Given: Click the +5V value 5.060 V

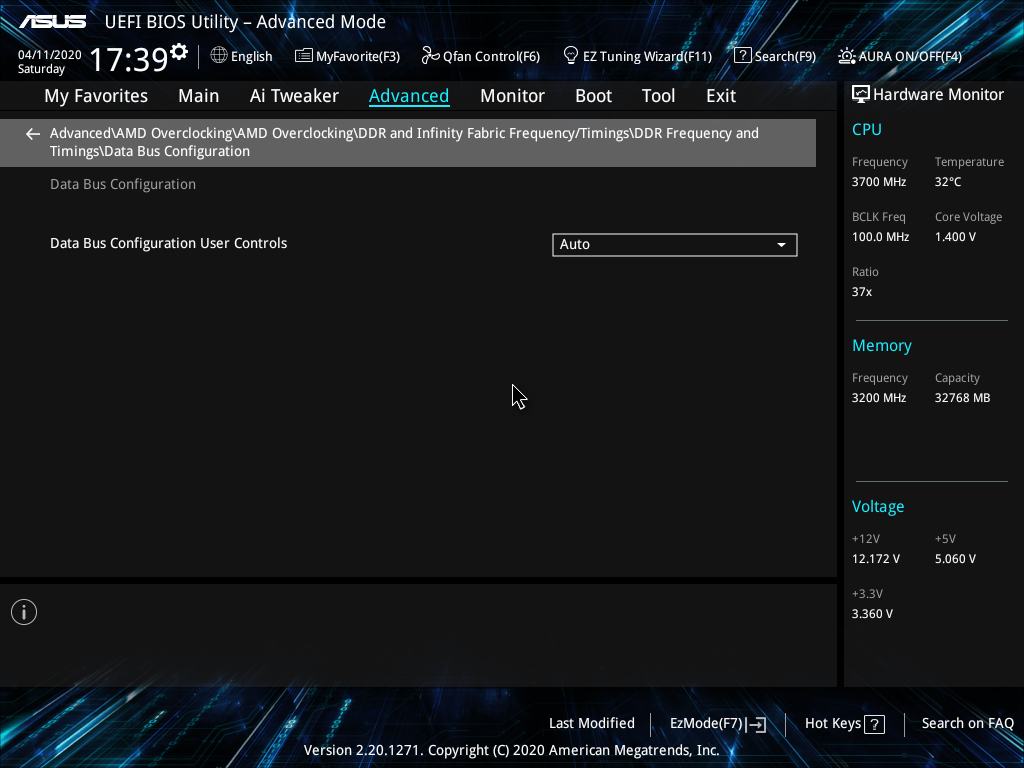Looking at the screenshot, I should (x=955, y=559).
